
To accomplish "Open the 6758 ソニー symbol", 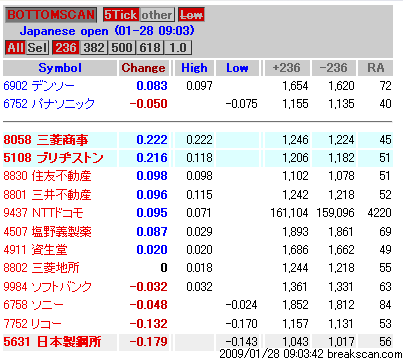I will [x=33, y=305].
